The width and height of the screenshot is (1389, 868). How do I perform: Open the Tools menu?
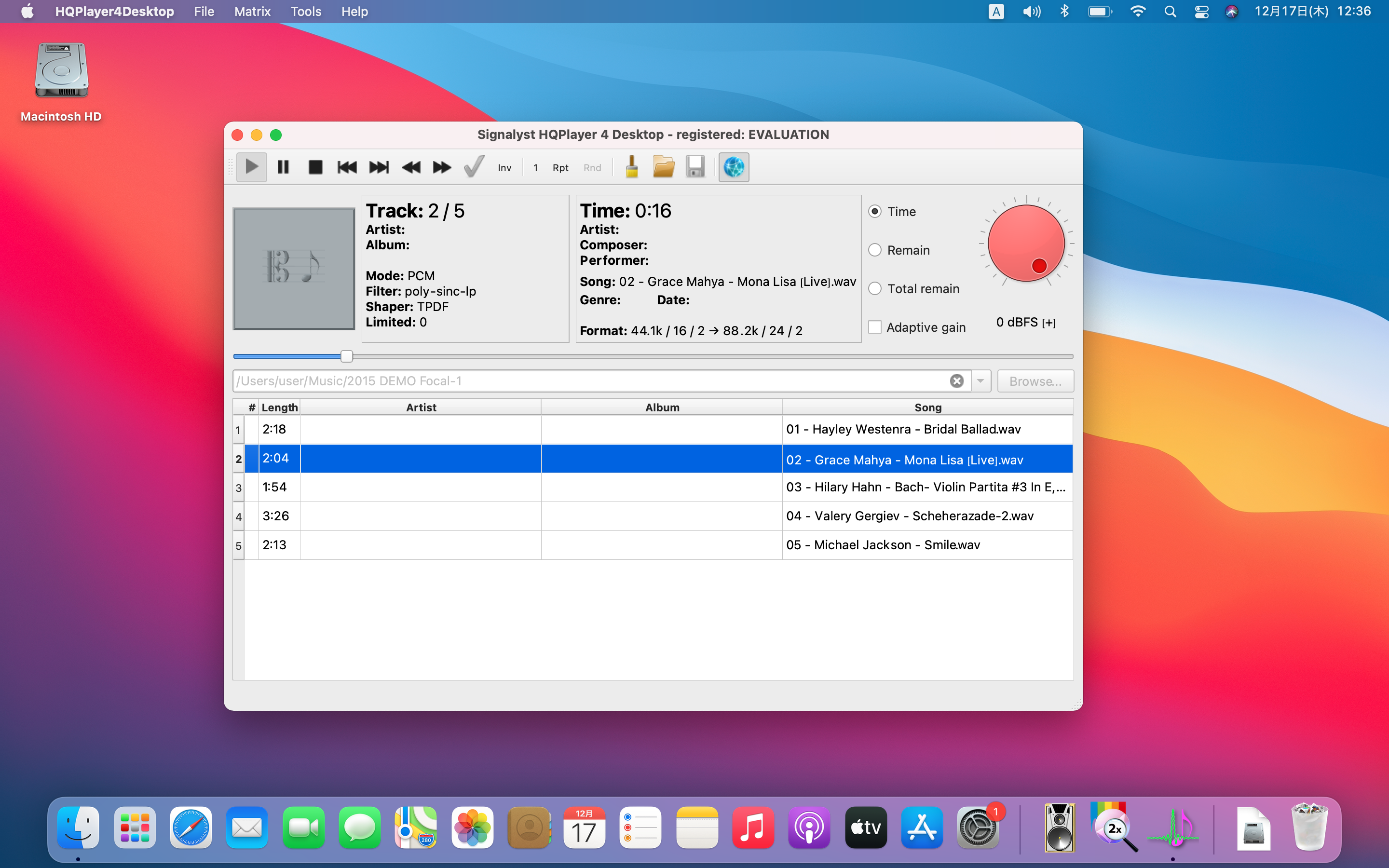305,12
